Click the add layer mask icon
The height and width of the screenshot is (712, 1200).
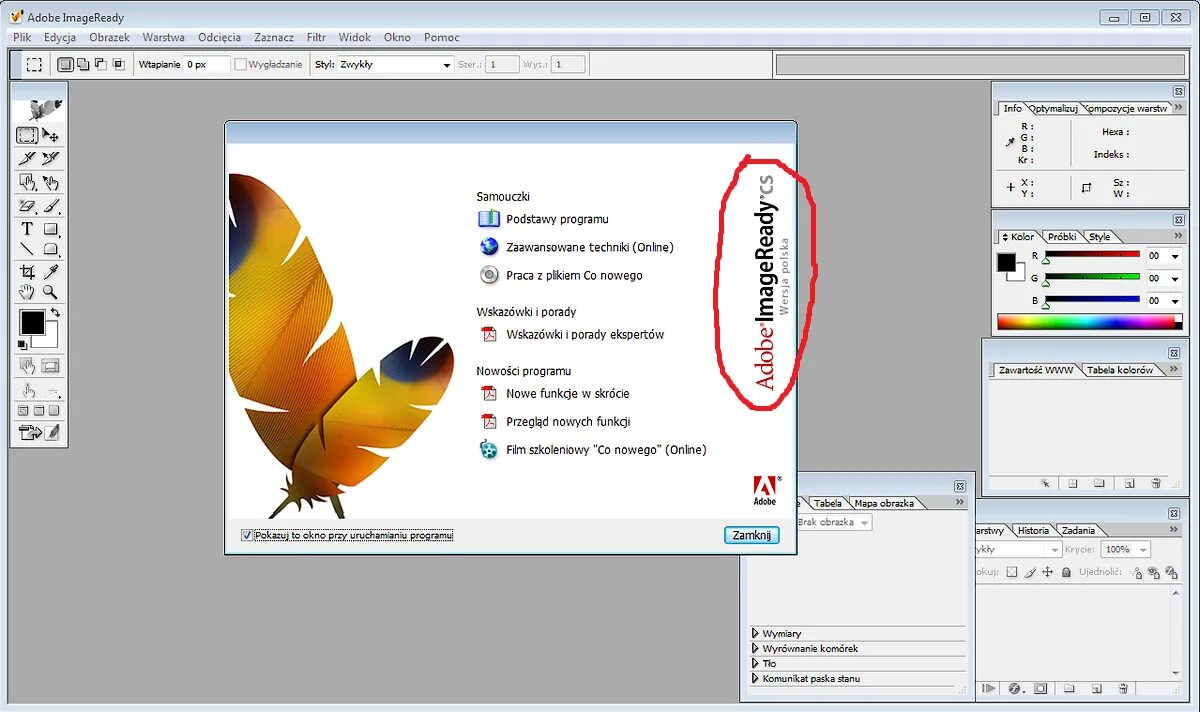[1040, 688]
